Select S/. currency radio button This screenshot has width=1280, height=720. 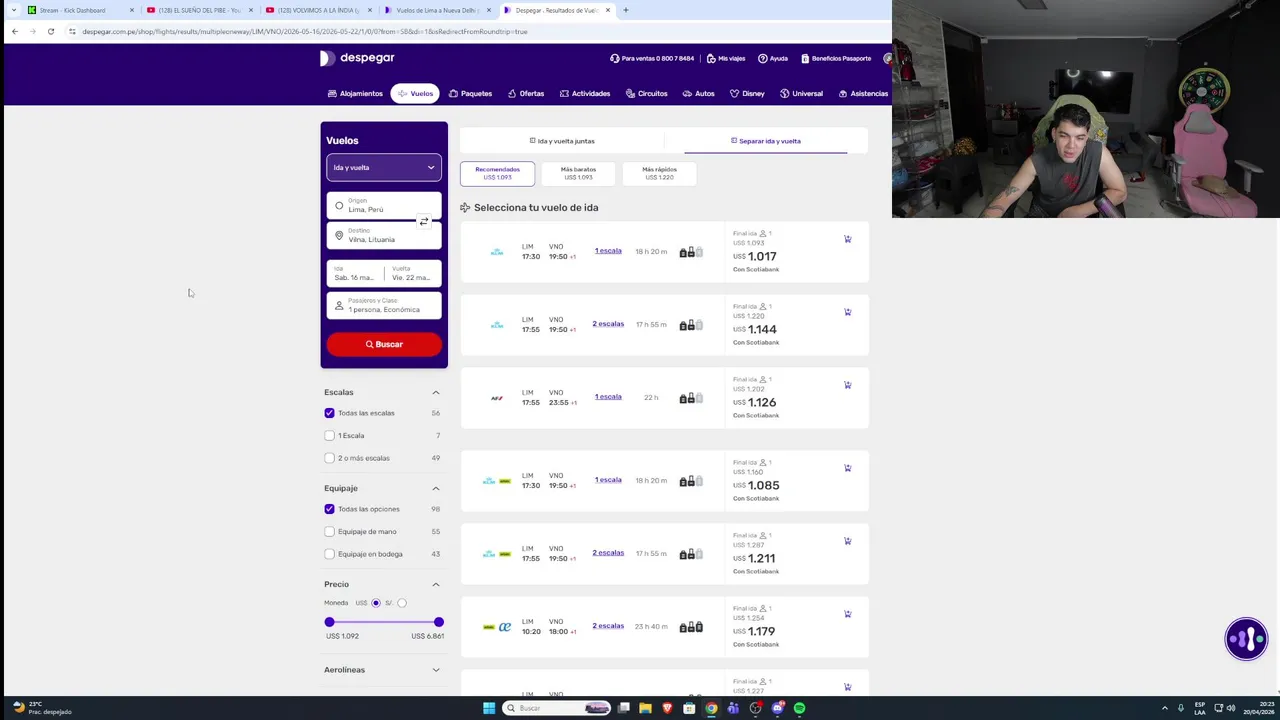coord(402,603)
